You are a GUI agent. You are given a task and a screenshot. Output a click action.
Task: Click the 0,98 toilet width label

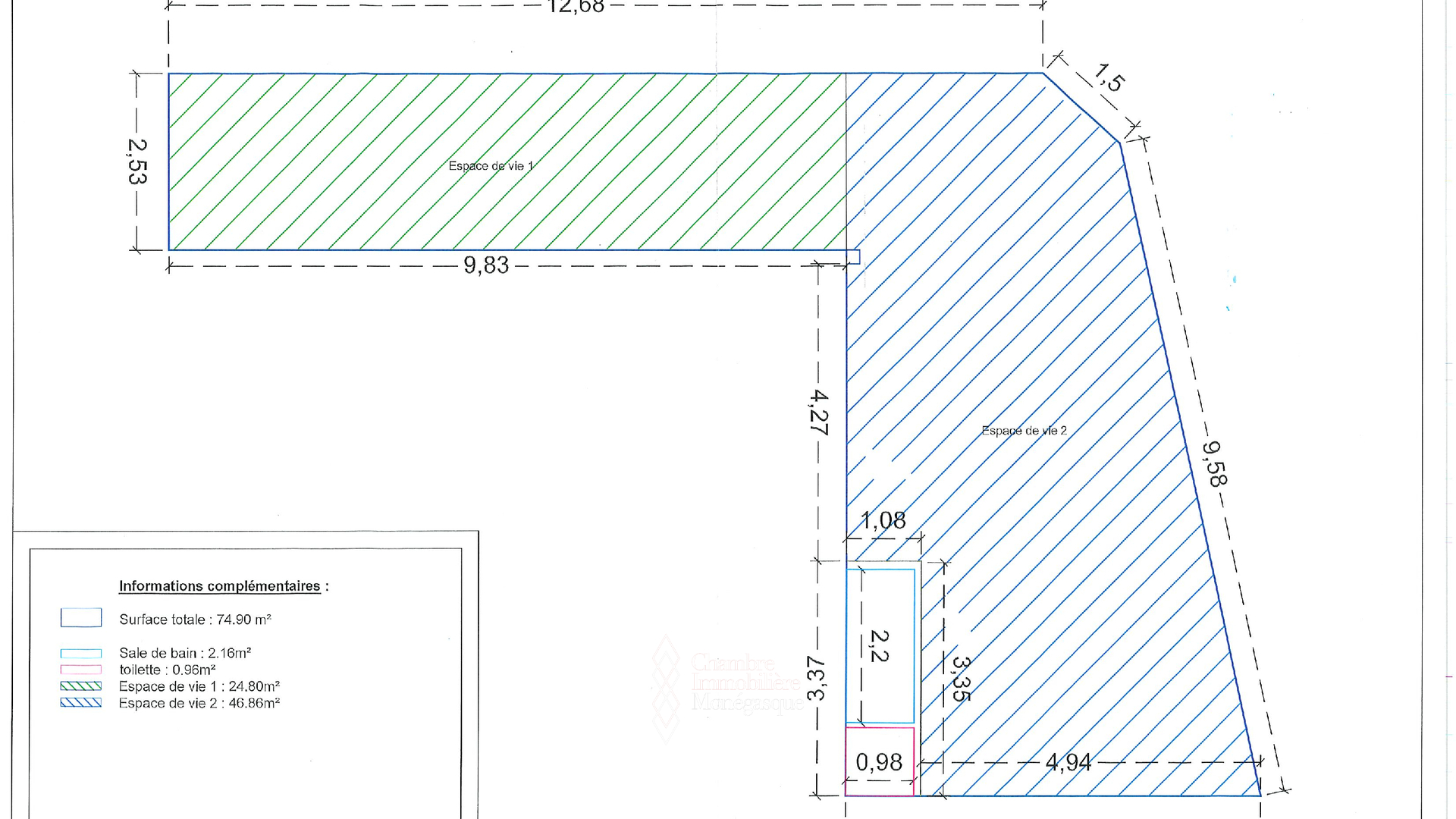[x=879, y=762]
